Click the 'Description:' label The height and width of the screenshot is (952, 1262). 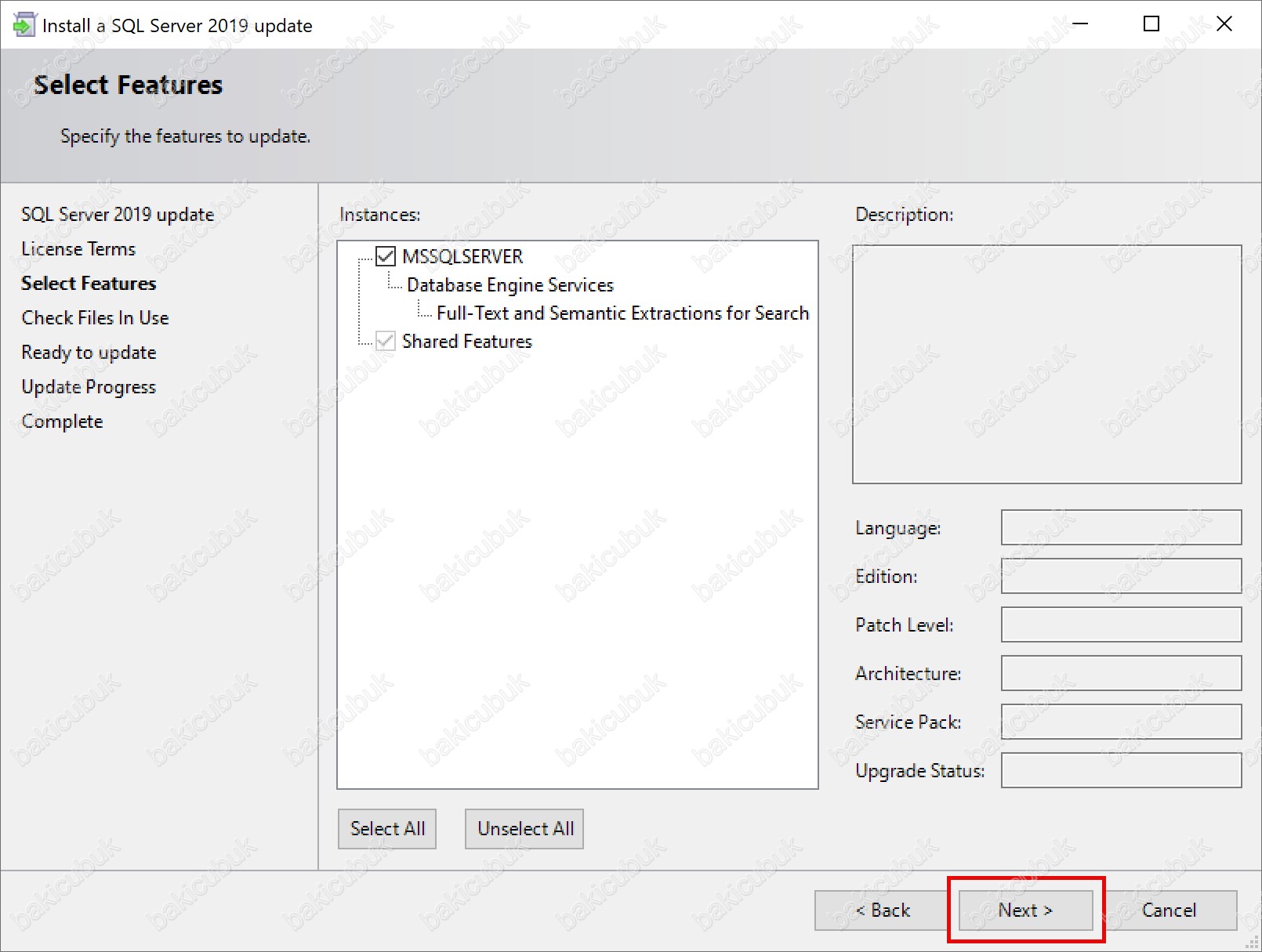[905, 215]
